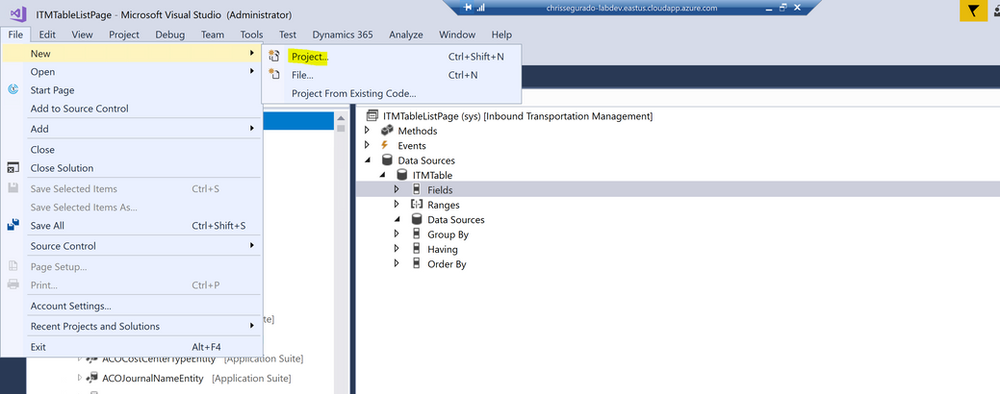The image size is (1000, 394).
Task: Expand the Group By node
Action: (x=397, y=234)
